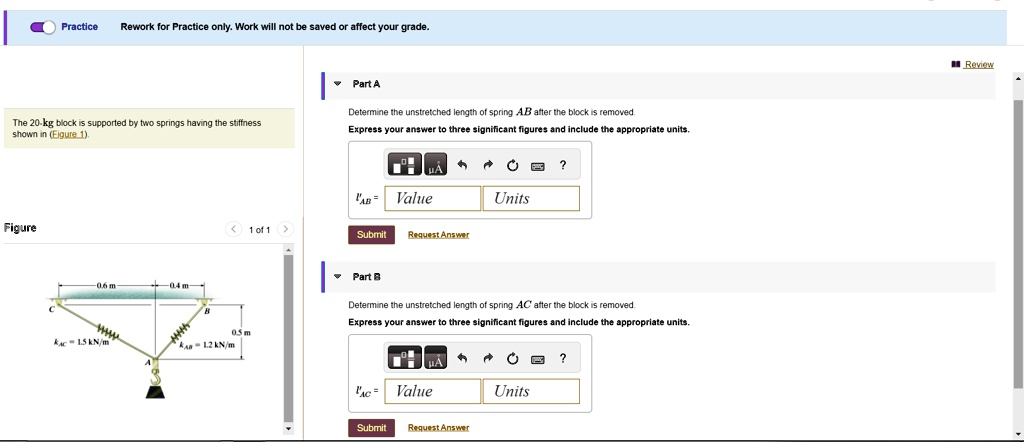The width and height of the screenshot is (1024, 442).
Task: Reset the Part A answer field
Action: click(x=513, y=166)
